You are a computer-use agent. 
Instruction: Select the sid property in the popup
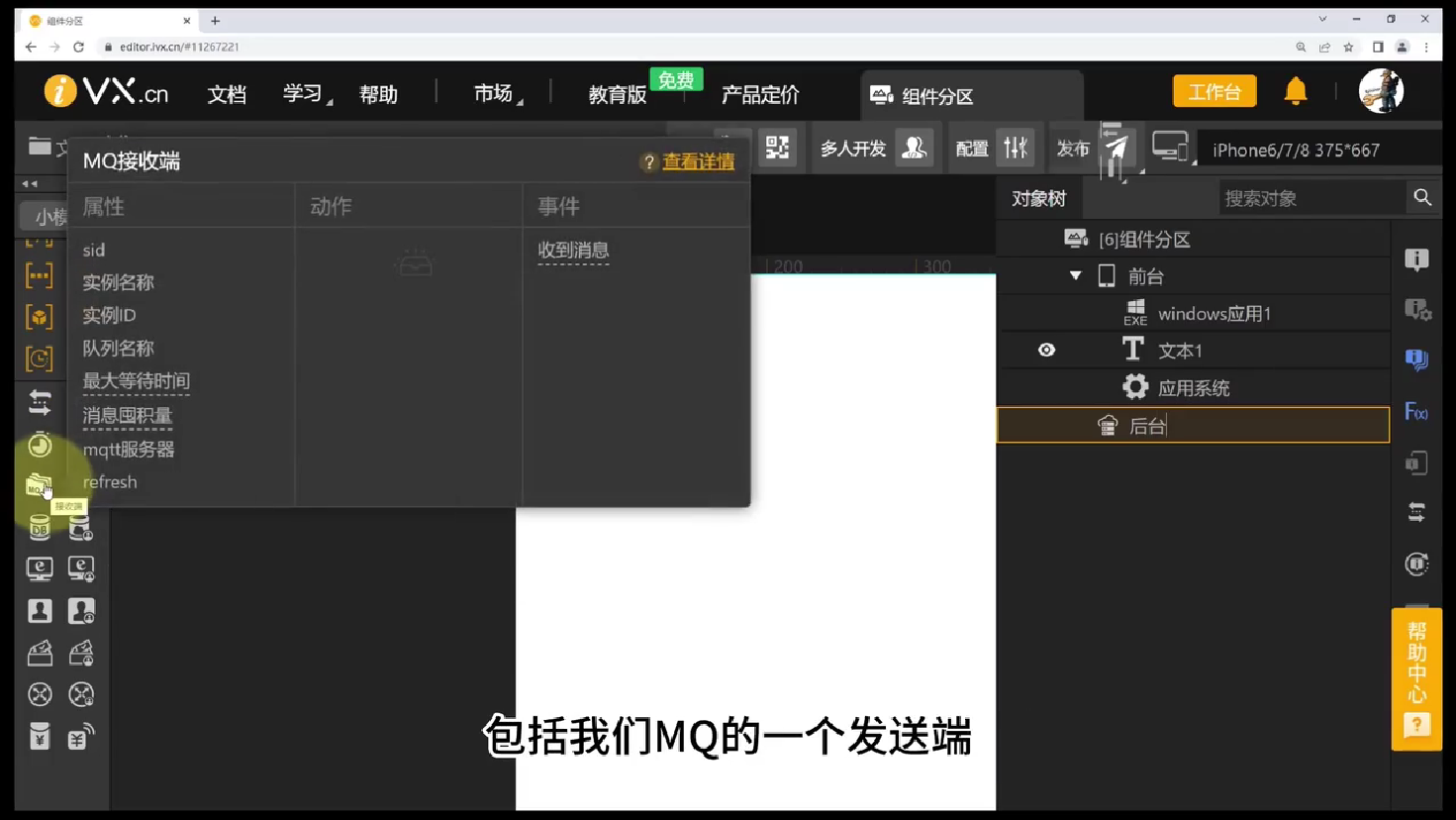94,251
